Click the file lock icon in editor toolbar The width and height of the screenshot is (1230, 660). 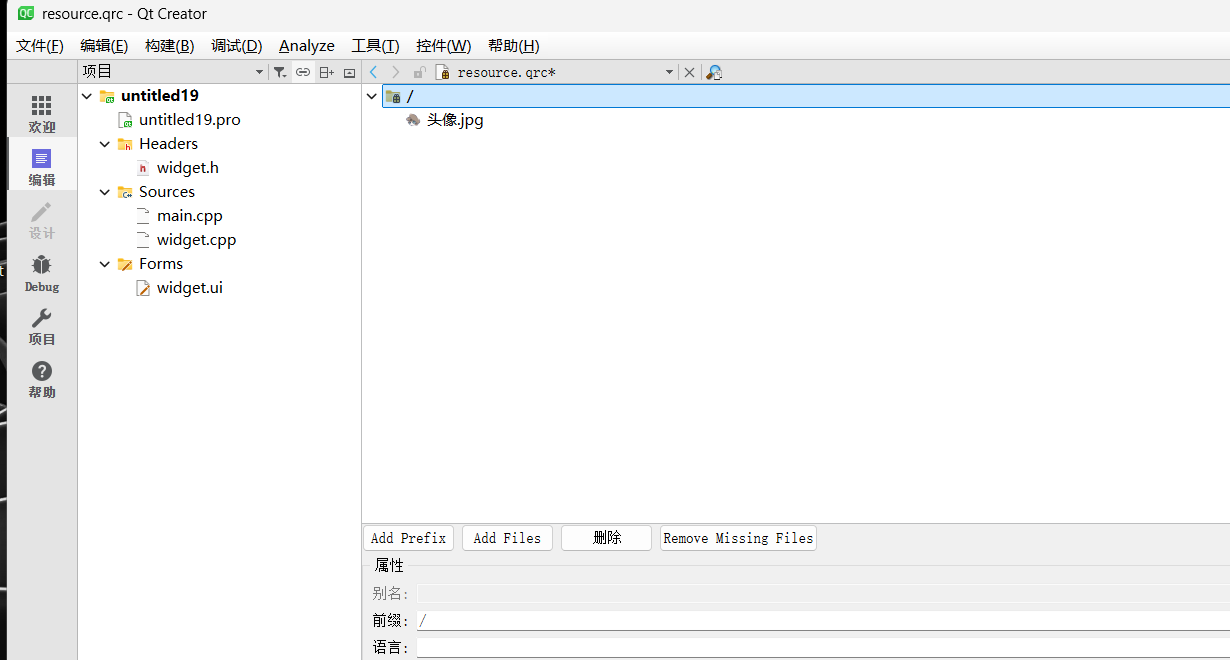coord(419,72)
